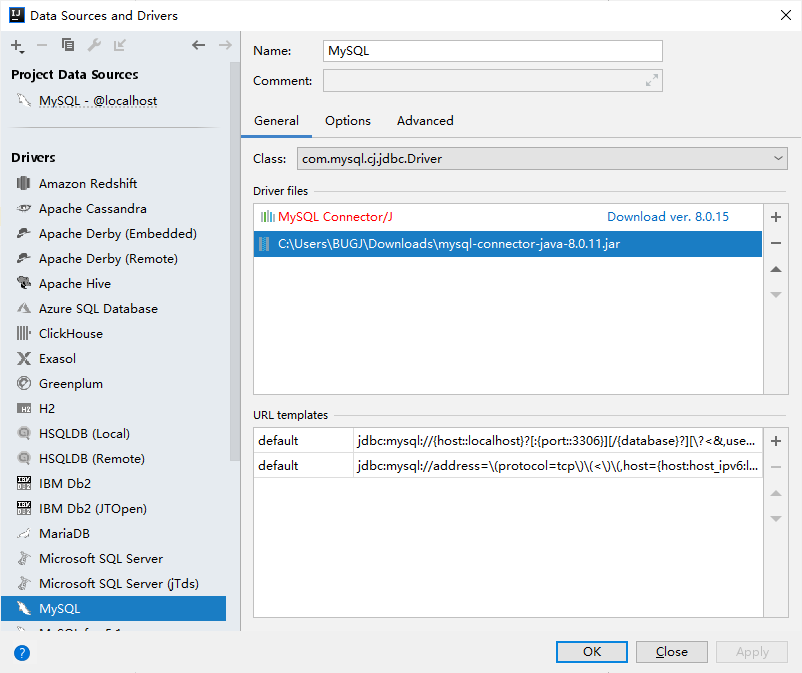Navigate back using the left arrow
Image resolution: width=802 pixels, height=673 pixels.
tap(198, 45)
